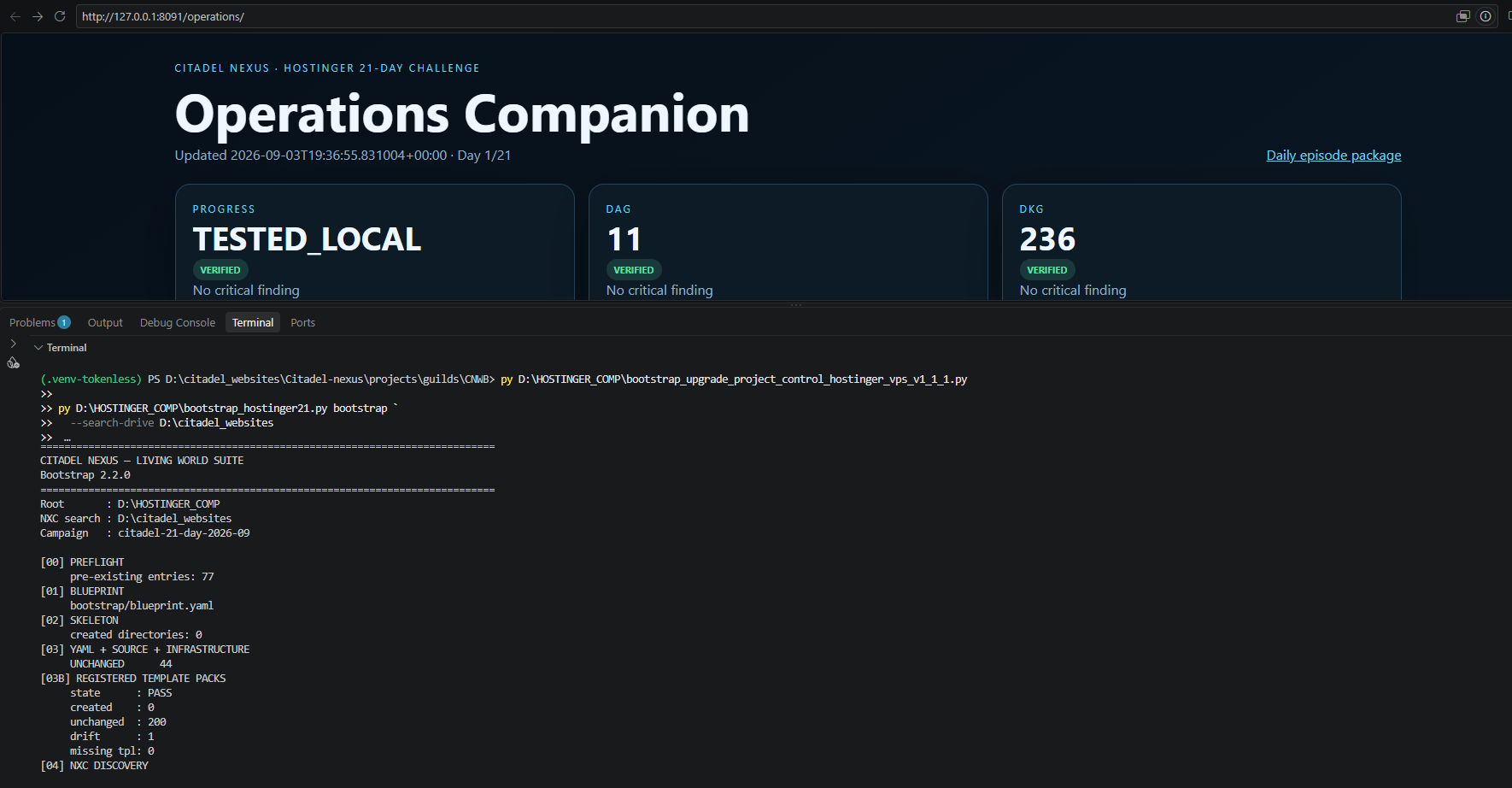Click the [02] SKELETON terminal line
1512x788 pixels.
79,620
